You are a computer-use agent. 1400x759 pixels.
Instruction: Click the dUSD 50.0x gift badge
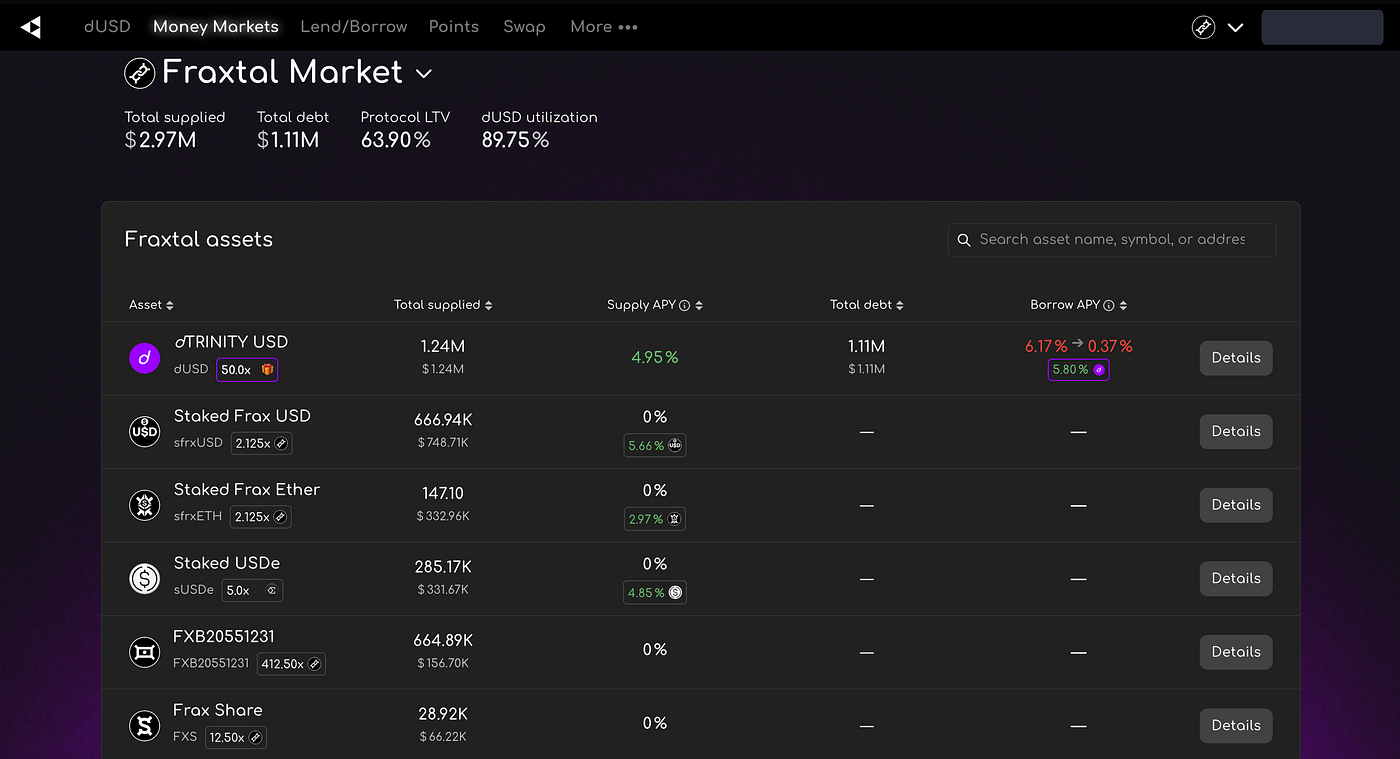(247, 370)
